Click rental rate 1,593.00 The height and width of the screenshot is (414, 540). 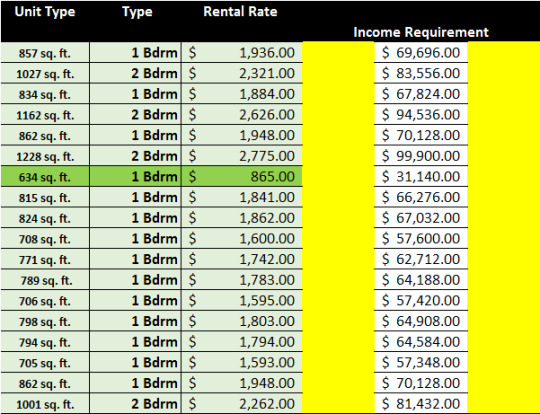(x=242, y=363)
